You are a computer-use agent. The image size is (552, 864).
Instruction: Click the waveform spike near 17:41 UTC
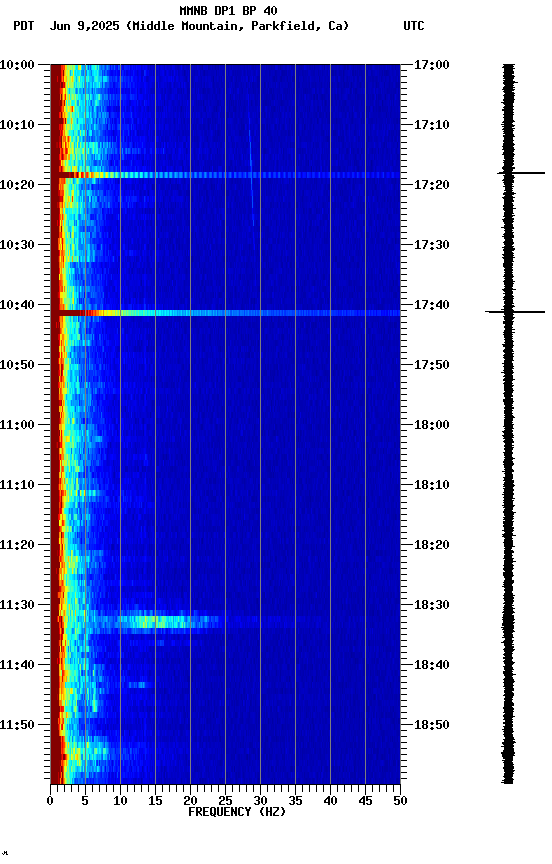(x=515, y=312)
